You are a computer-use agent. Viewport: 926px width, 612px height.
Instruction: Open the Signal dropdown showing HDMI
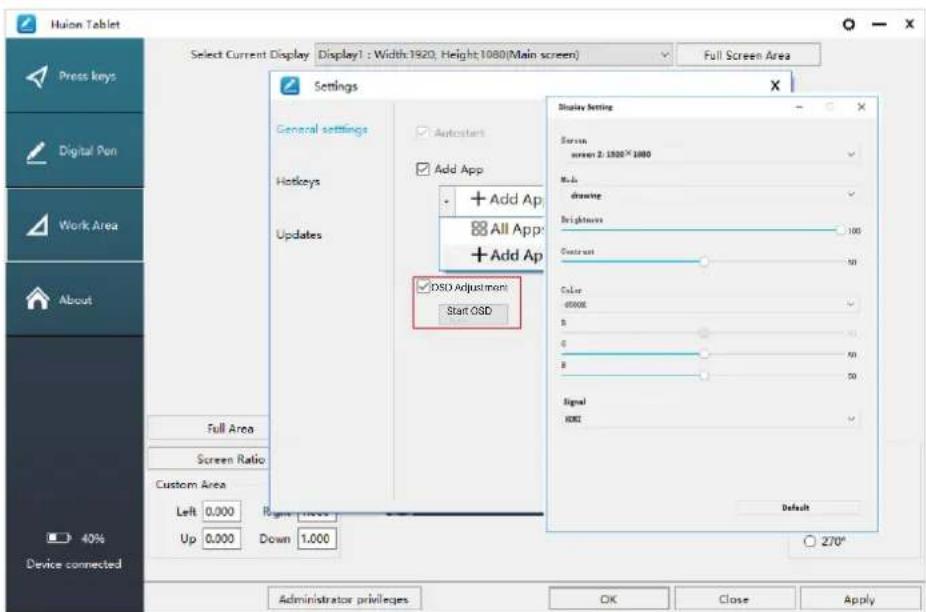709,419
